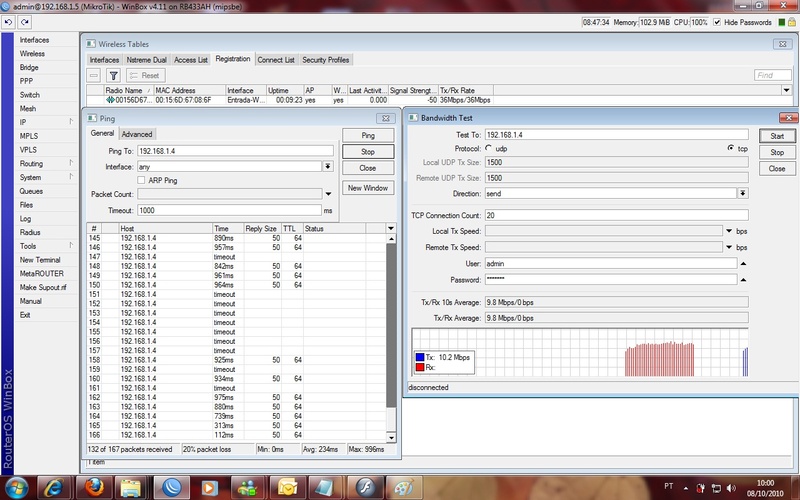
Task: Expand the Local Tx Speed field arrow
Action: click(729, 230)
